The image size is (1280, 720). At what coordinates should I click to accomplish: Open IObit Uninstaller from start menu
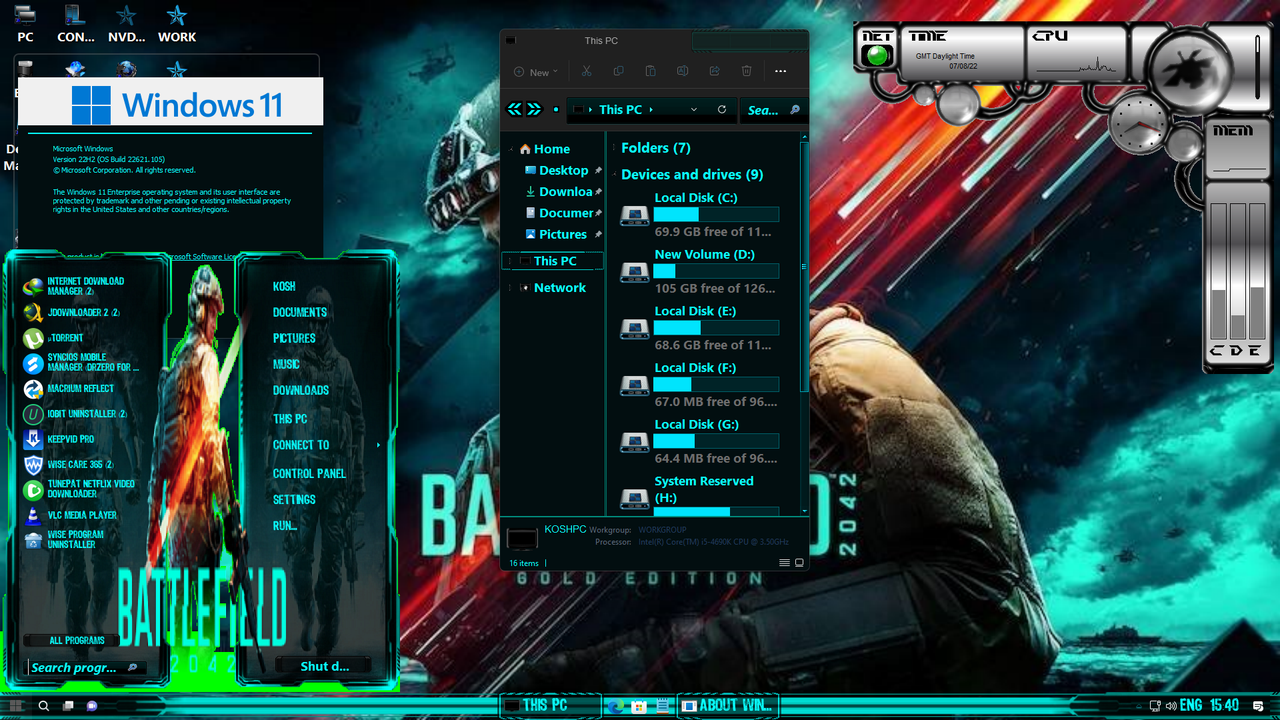pos(75,414)
